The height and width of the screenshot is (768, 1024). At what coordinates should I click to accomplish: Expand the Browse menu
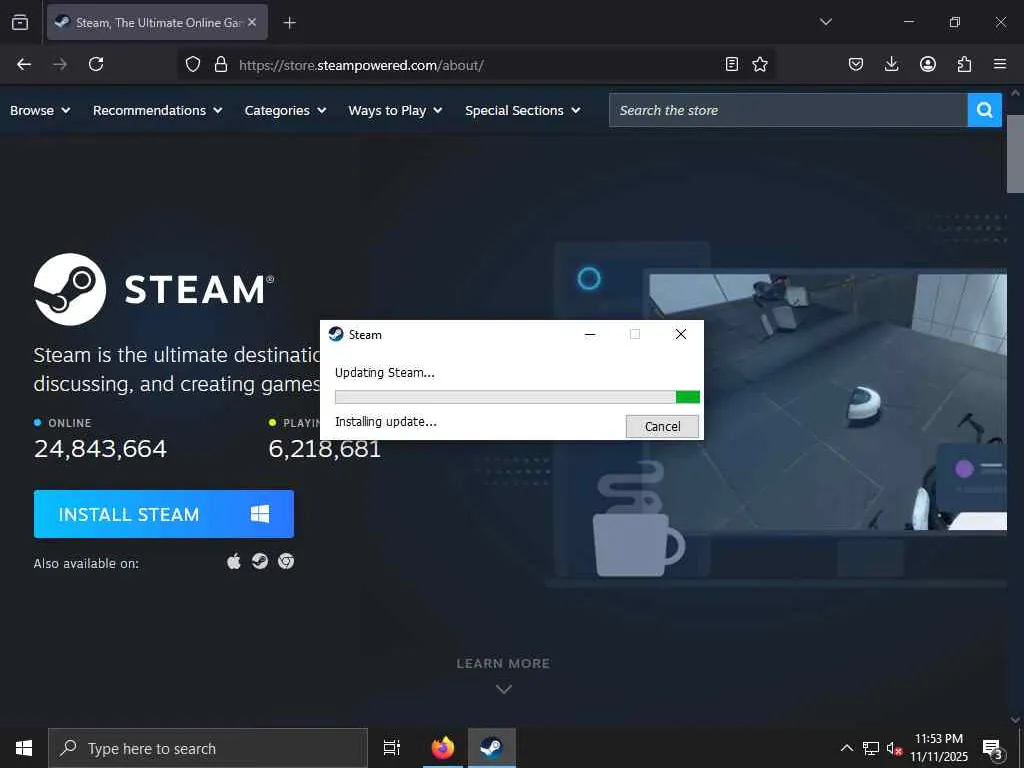[40, 110]
